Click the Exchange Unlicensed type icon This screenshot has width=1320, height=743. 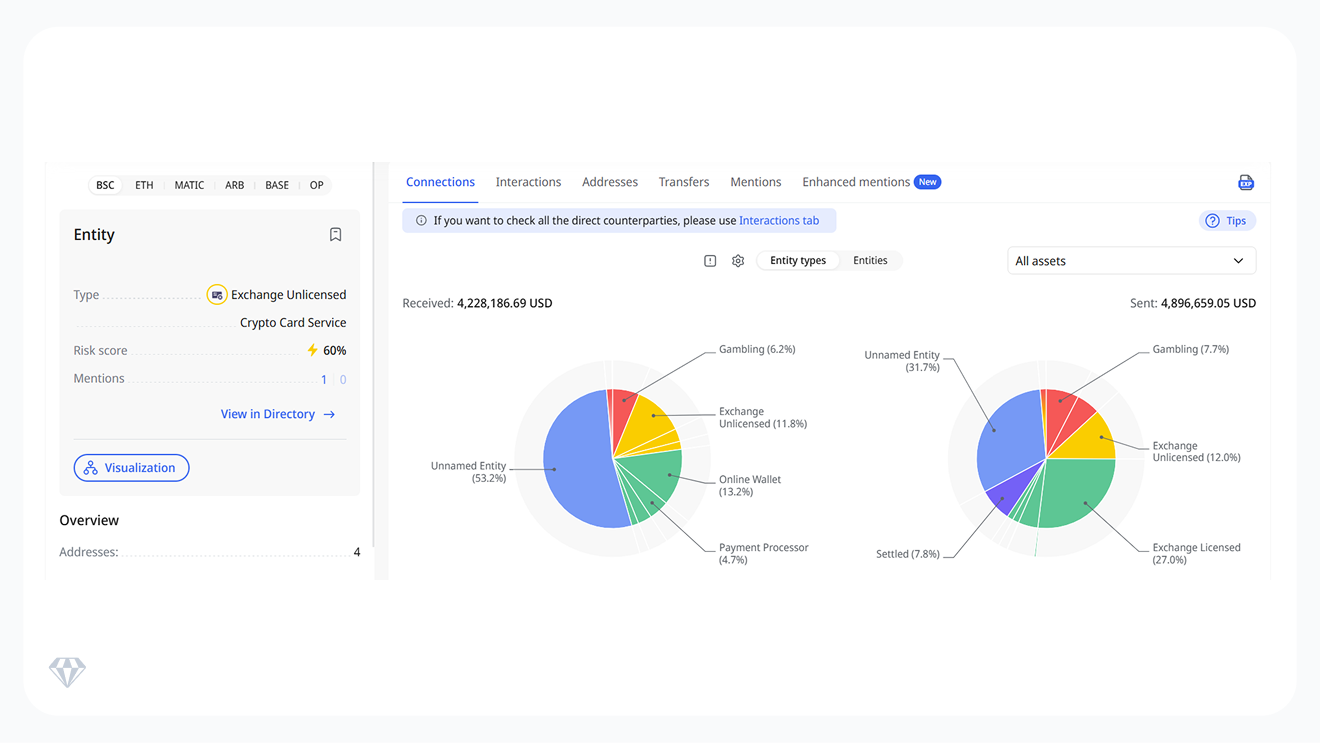point(217,295)
